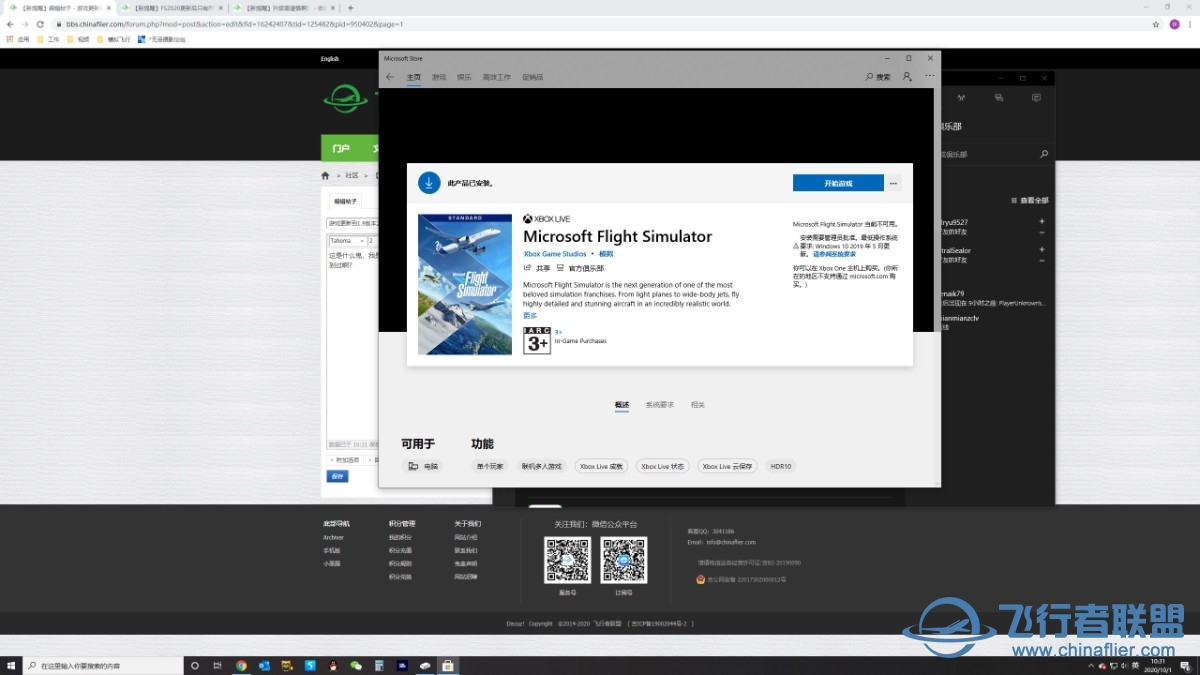The height and width of the screenshot is (675, 1200).
Task: Switch to the 系统要求 tab
Action: (660, 405)
